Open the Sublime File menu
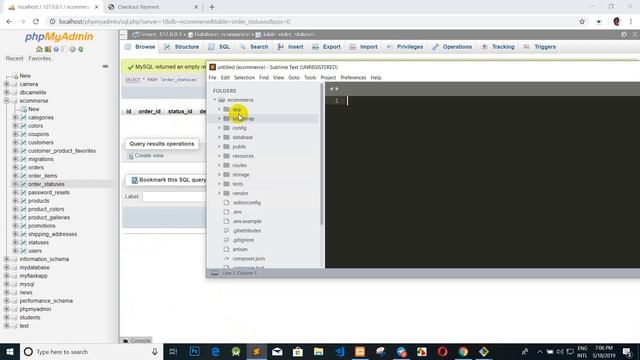This screenshot has width=640, height=360. click(x=212, y=78)
